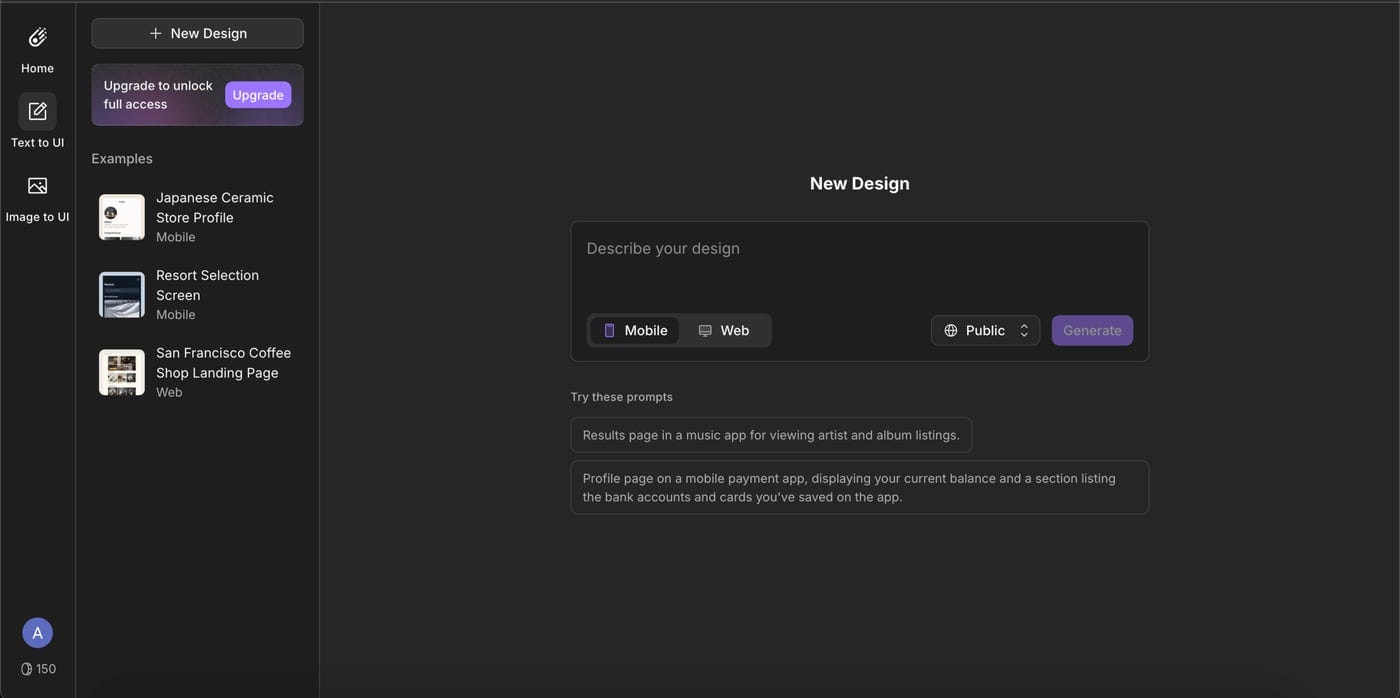Click the Generate button
The image size is (1400, 698).
pos(1092,330)
